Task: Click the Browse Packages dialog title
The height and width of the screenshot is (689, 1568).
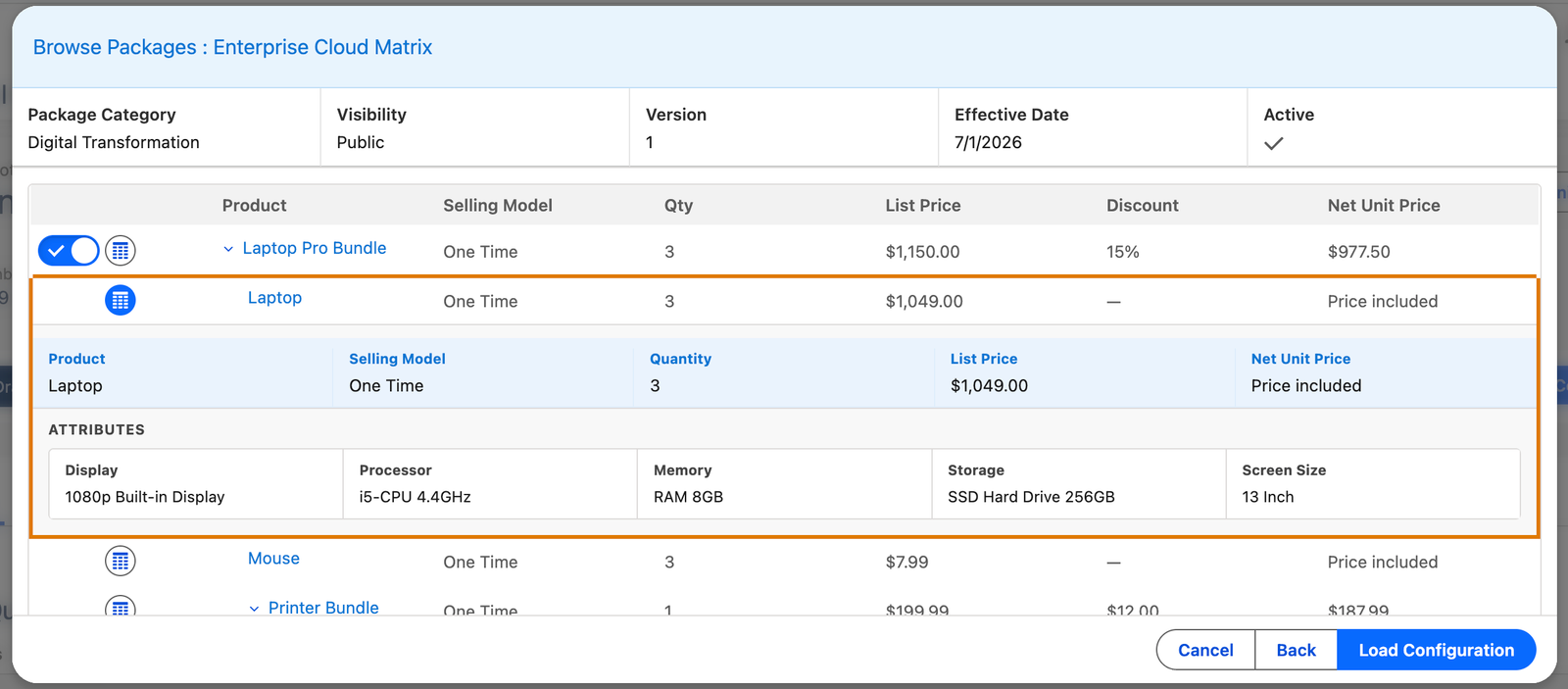Action: click(232, 47)
